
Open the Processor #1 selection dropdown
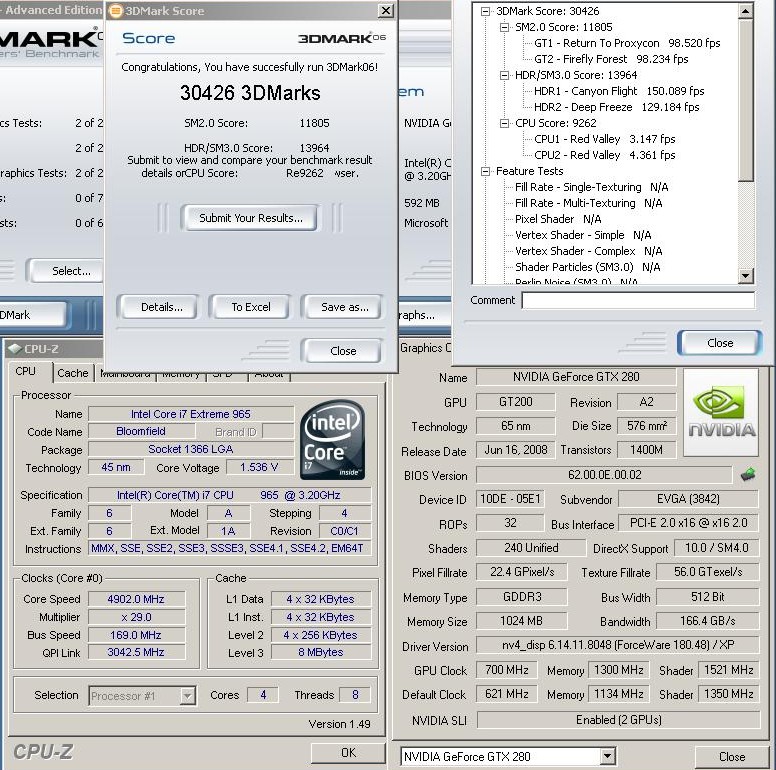click(187, 696)
